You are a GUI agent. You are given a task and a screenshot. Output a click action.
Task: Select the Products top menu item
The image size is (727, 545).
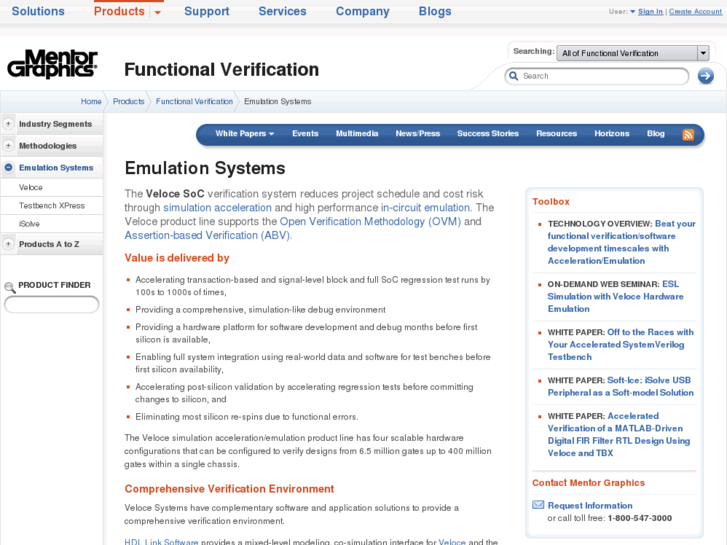(x=119, y=11)
